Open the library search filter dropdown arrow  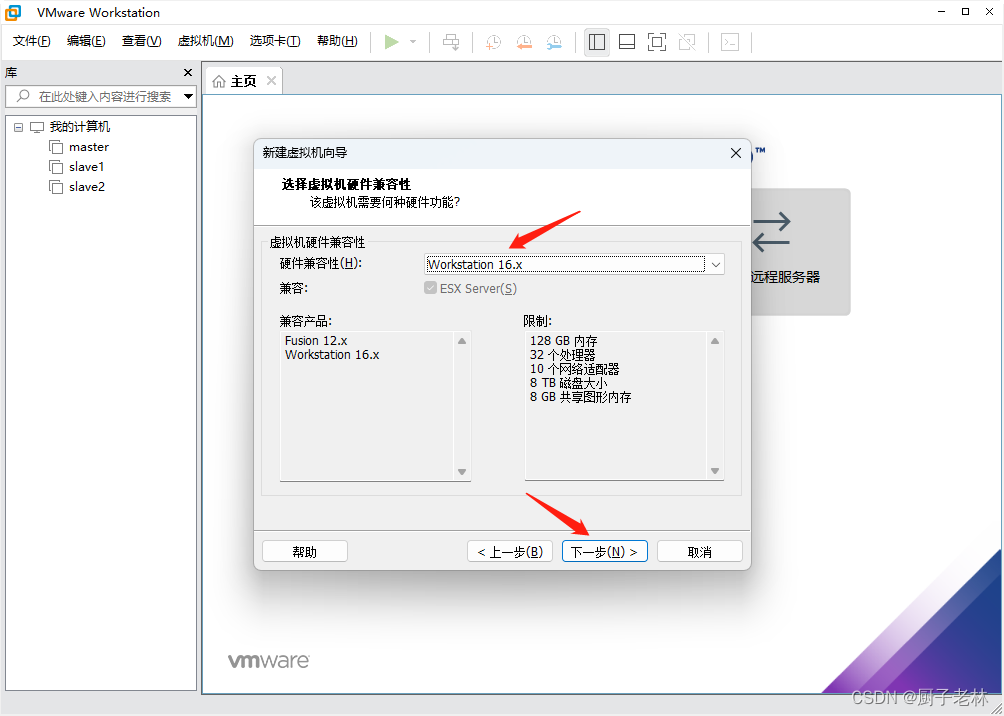(x=188, y=97)
